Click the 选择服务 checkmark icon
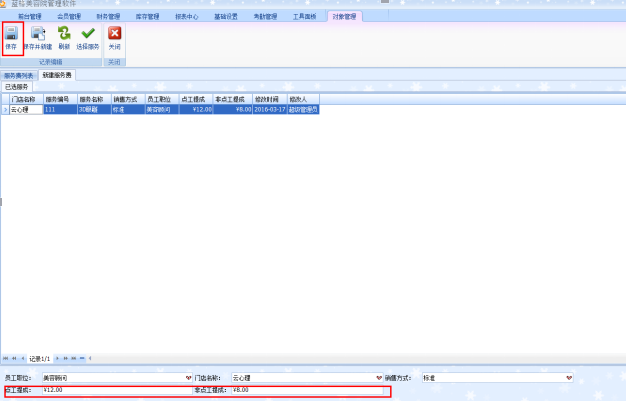 click(88, 33)
